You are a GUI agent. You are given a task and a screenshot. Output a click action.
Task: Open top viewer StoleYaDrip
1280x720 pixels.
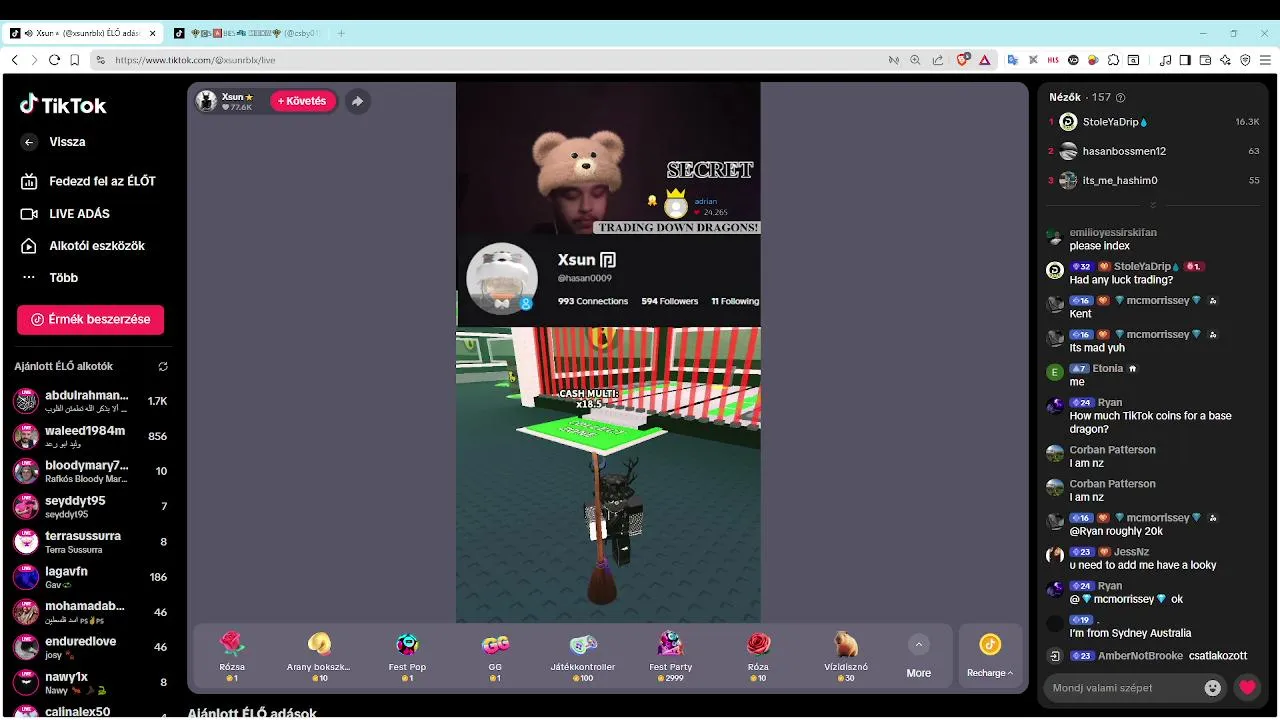click(x=1153, y=122)
